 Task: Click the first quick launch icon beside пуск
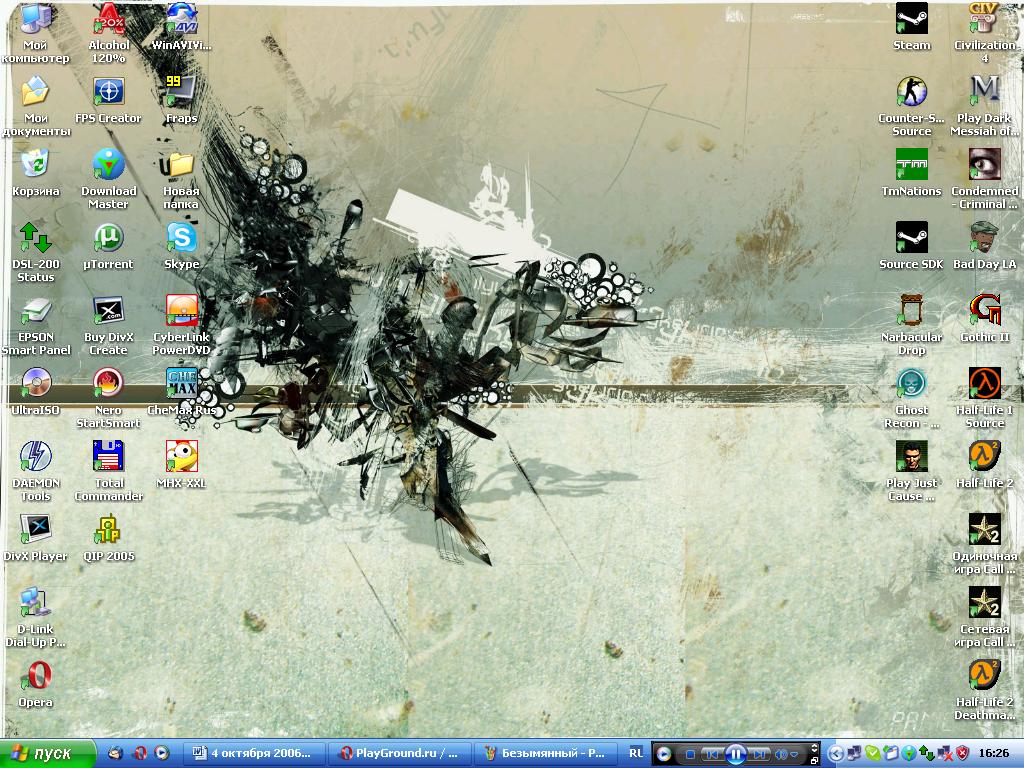[x=115, y=754]
